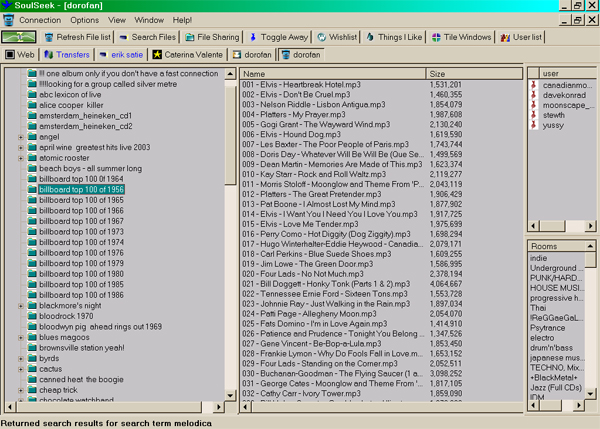
Task: Click folder tree scroll down arrow
Action: [x=230, y=395]
